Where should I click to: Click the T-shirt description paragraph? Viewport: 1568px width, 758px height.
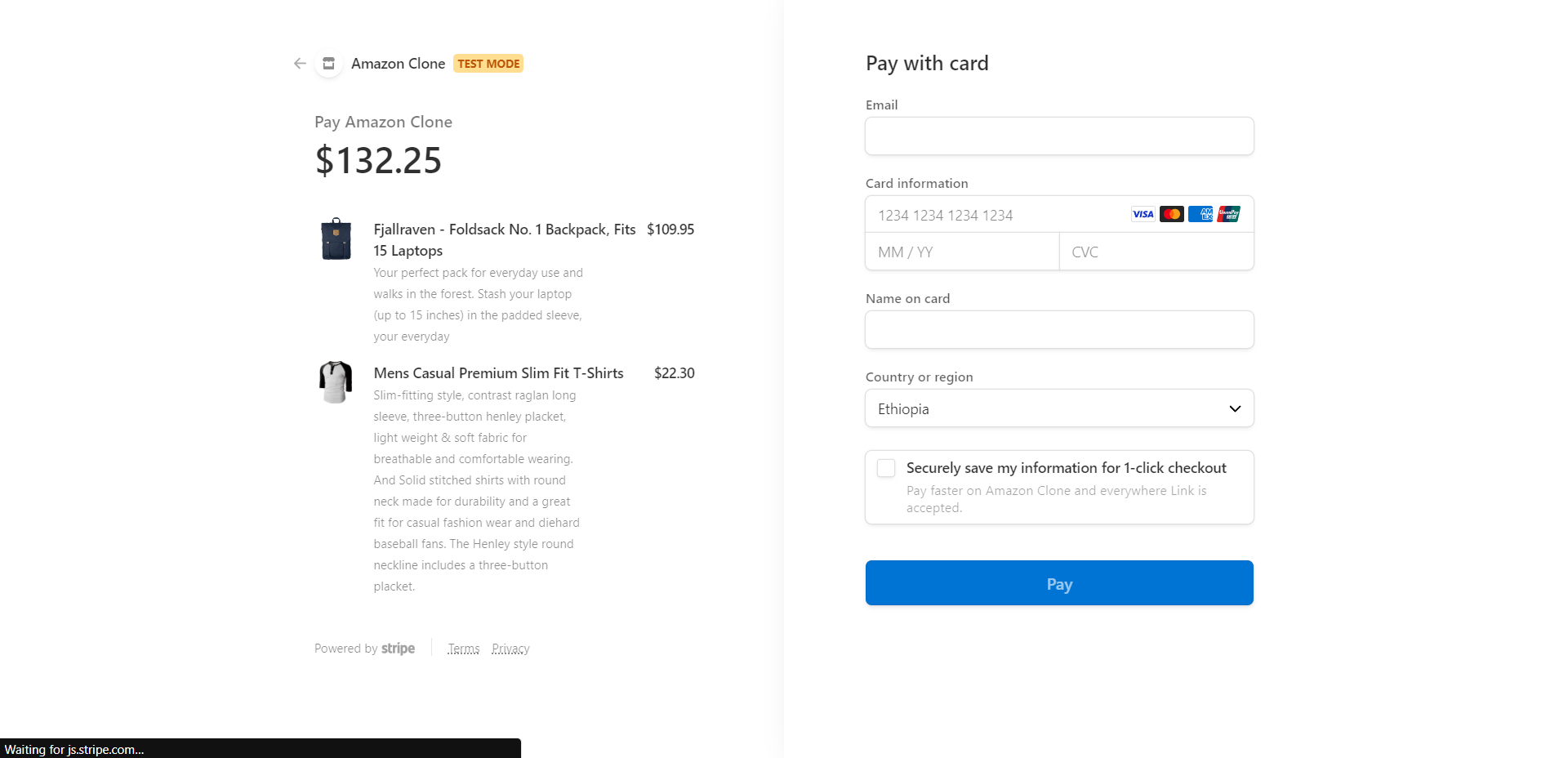477,491
